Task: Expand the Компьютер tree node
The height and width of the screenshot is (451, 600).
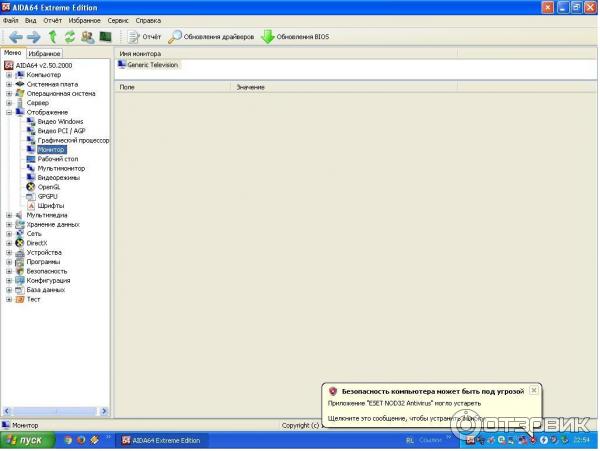Action: click(9, 75)
